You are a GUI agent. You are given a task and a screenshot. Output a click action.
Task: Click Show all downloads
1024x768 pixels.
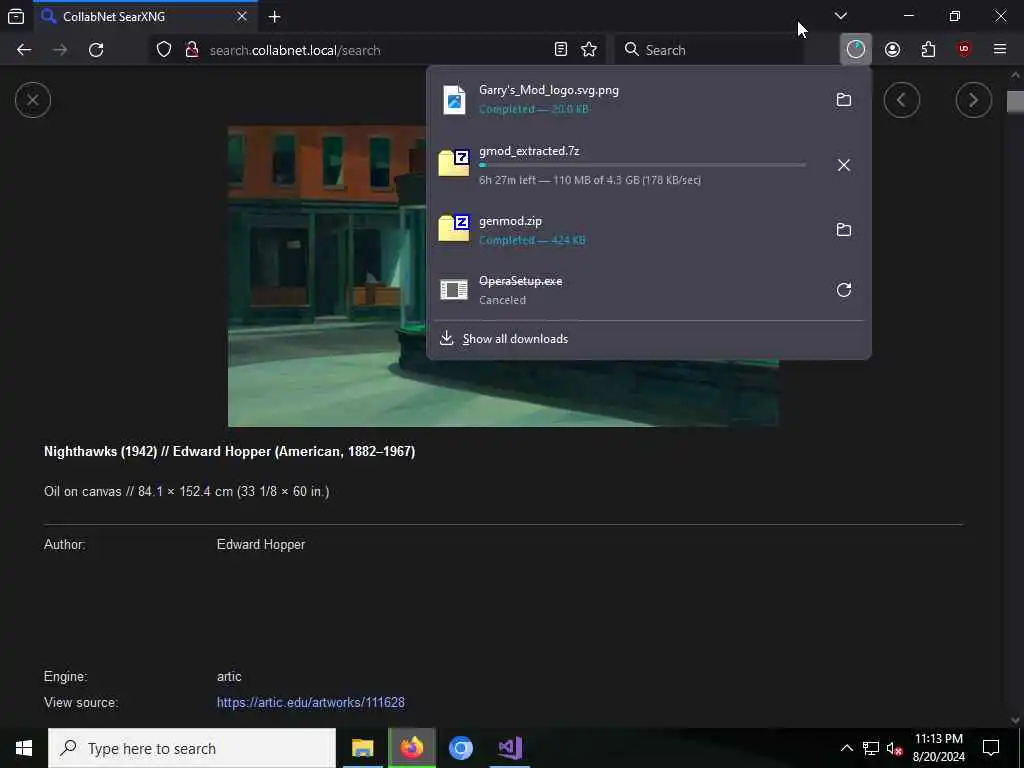click(648, 338)
